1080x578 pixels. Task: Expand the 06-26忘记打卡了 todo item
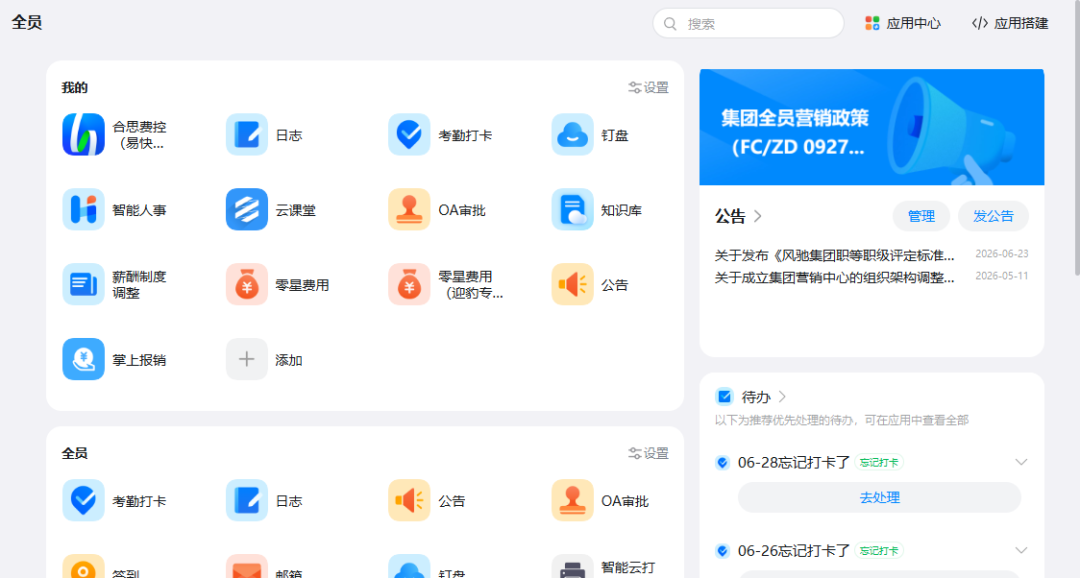click(x=1021, y=550)
